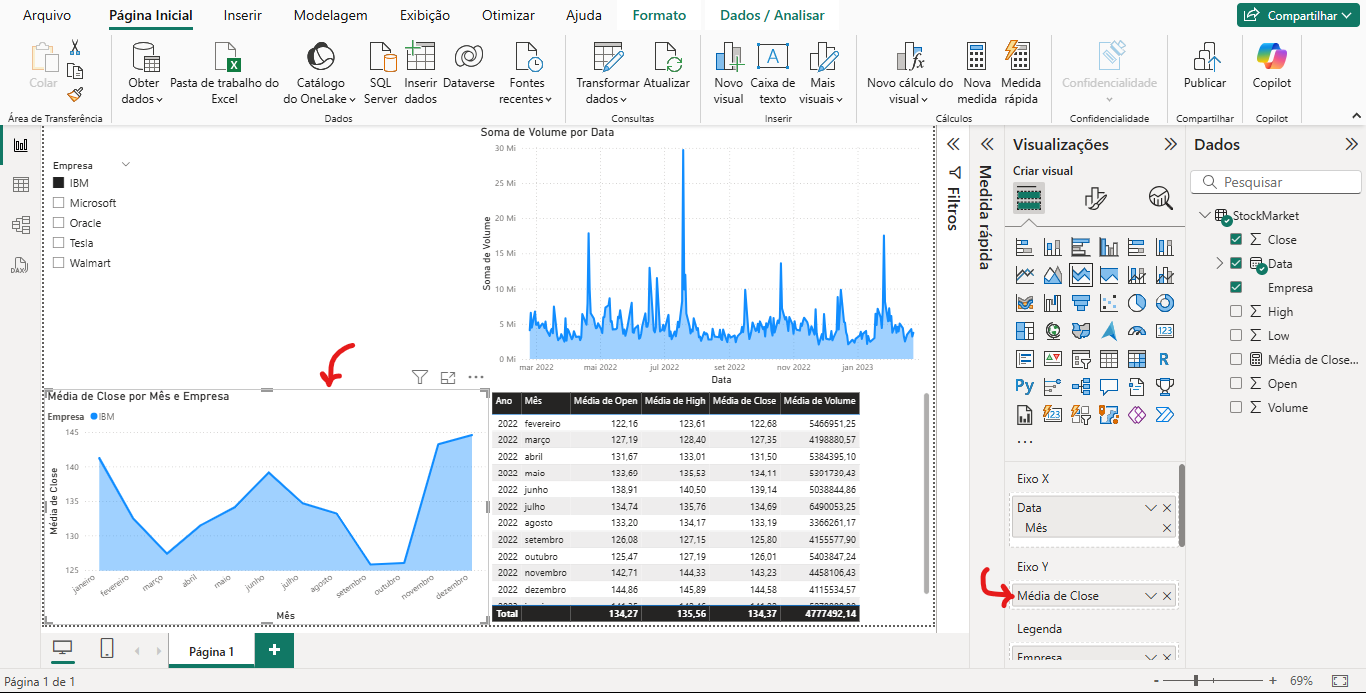The height and width of the screenshot is (693, 1366).
Task: Tick the Low field checkbox
Action: (x=1236, y=335)
